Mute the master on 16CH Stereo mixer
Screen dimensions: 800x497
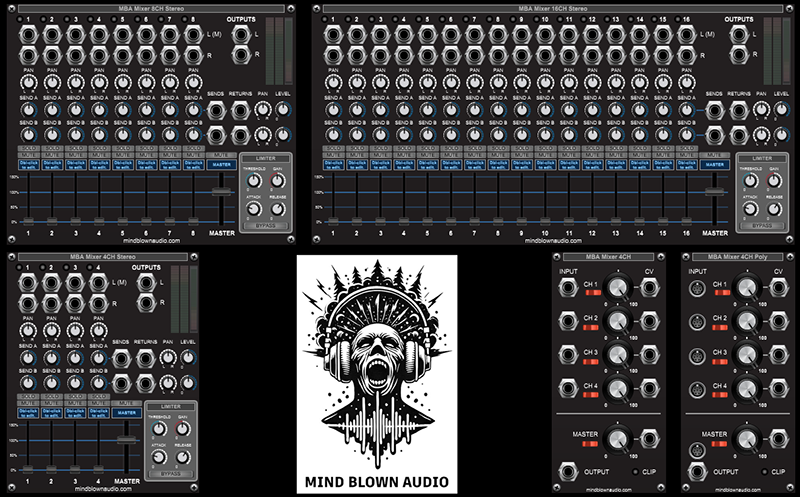pyautogui.click(x=714, y=155)
